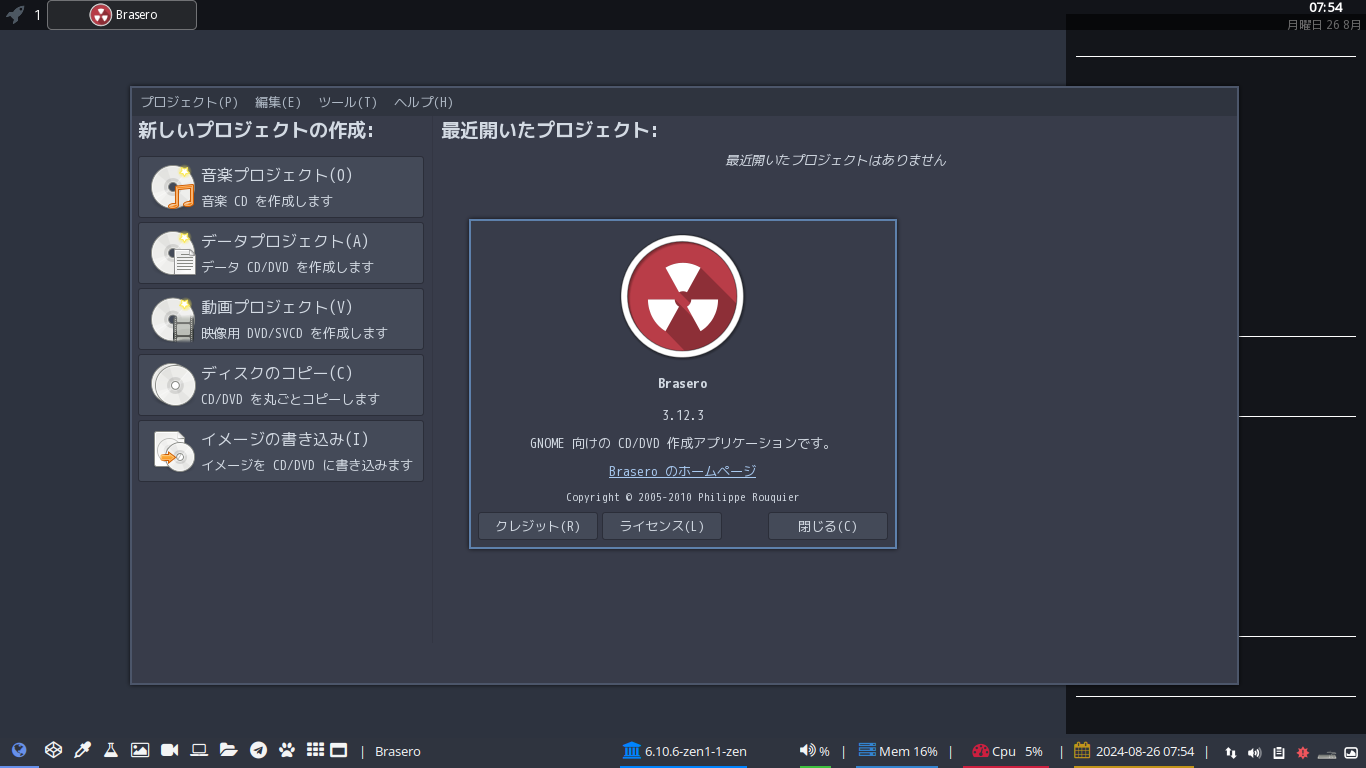Click the burn image icon
This screenshot has height=768, width=1366.
pyautogui.click(x=172, y=451)
